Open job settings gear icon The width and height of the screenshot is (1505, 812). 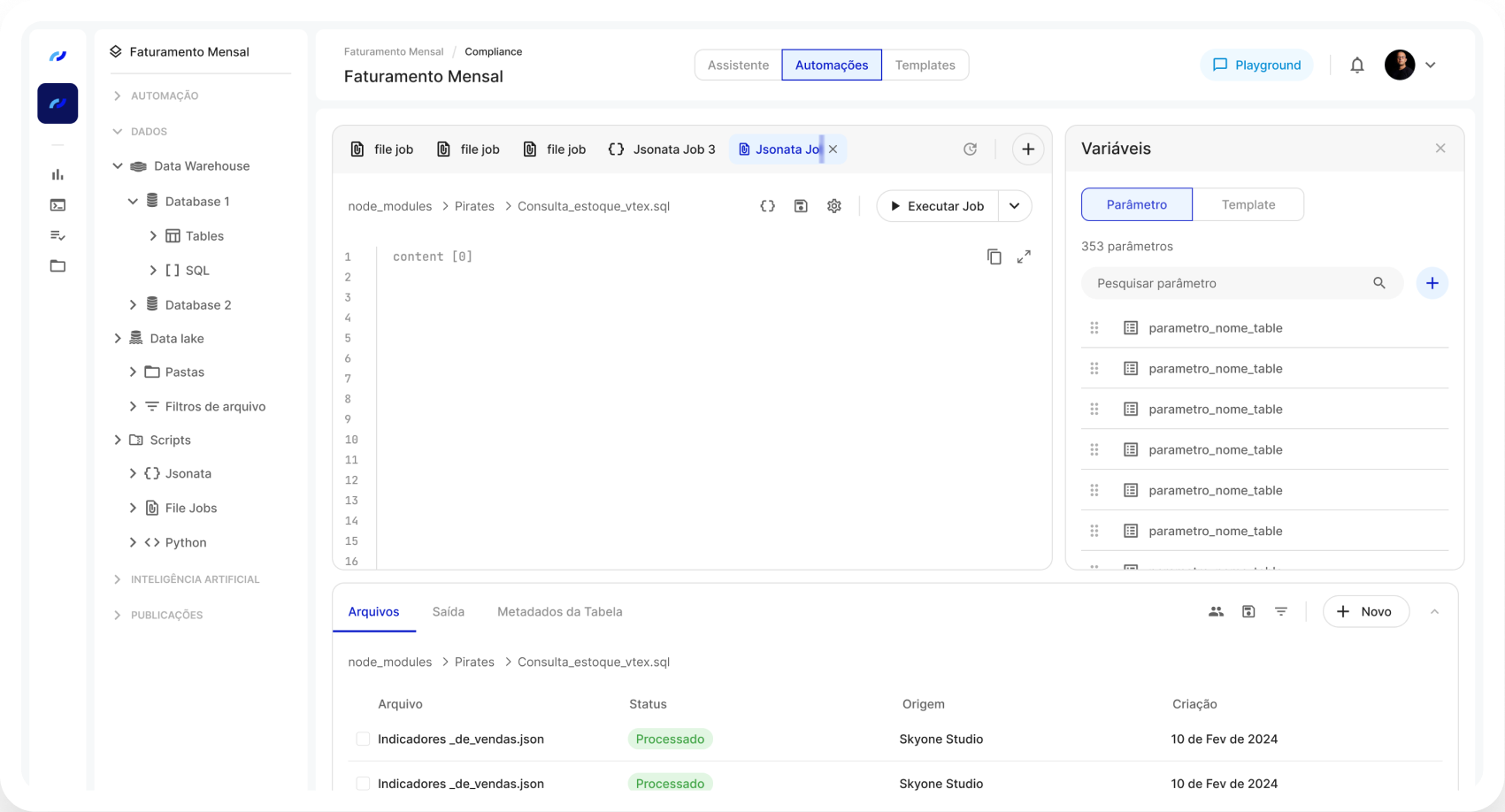point(833,206)
